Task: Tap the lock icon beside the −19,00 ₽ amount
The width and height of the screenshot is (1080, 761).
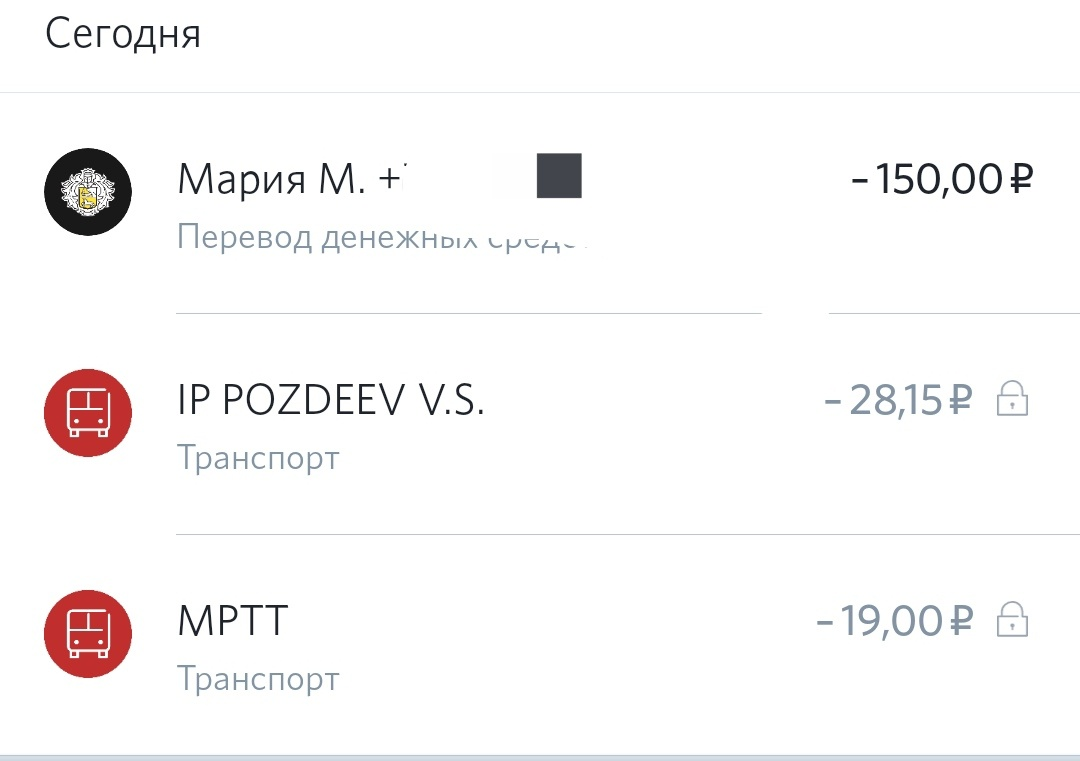Action: point(1012,620)
